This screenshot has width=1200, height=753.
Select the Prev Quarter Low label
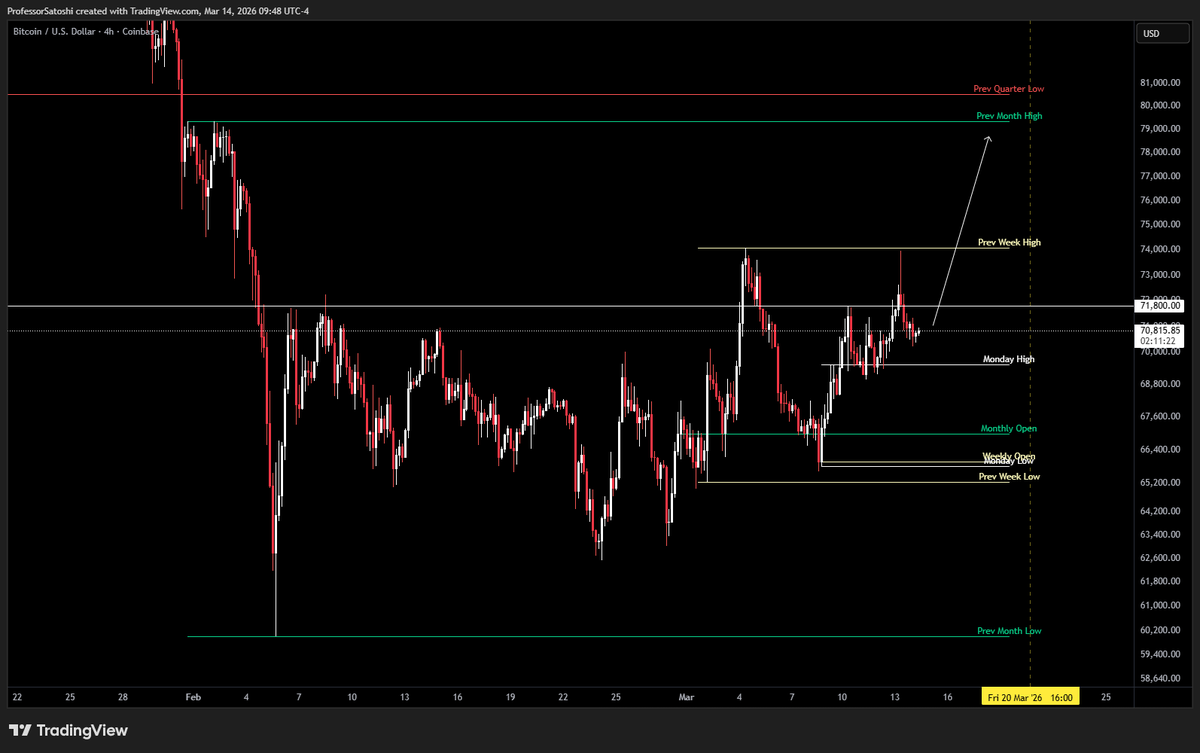(1009, 89)
